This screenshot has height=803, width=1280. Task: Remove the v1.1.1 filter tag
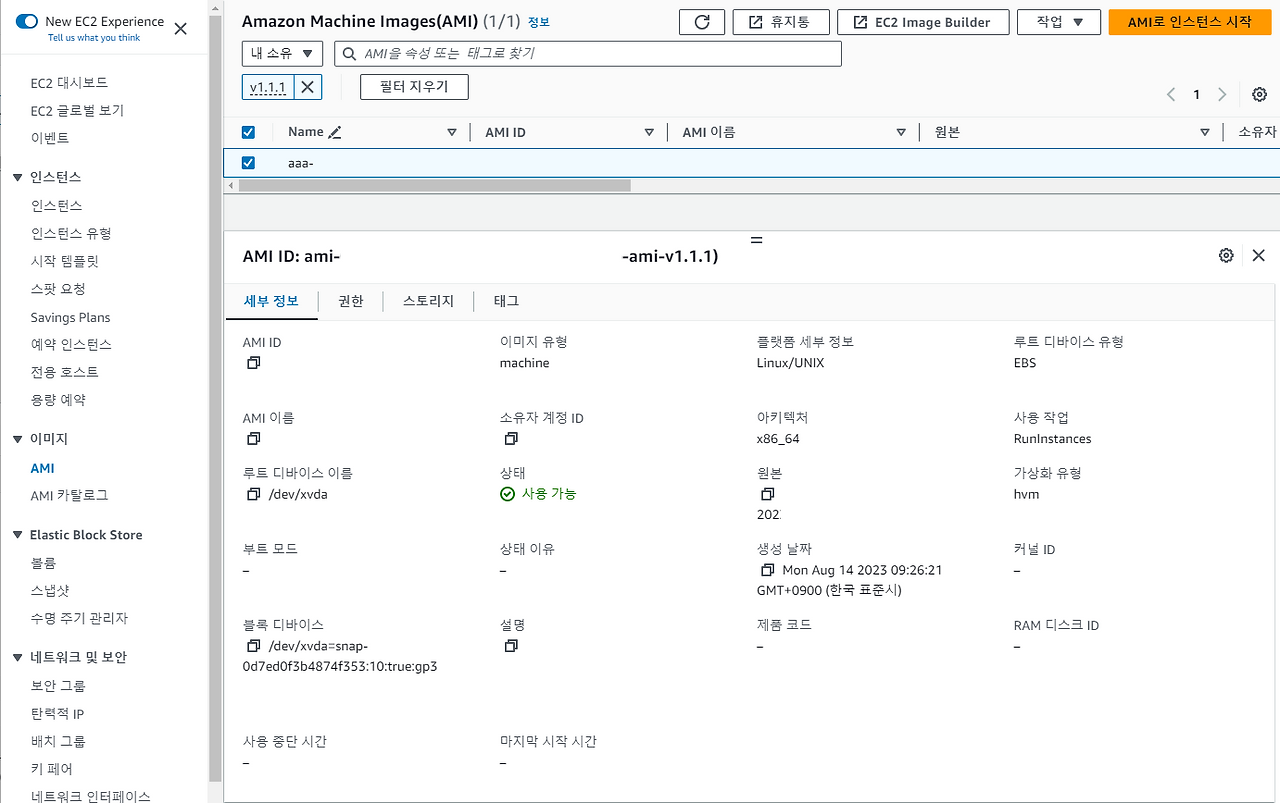308,87
